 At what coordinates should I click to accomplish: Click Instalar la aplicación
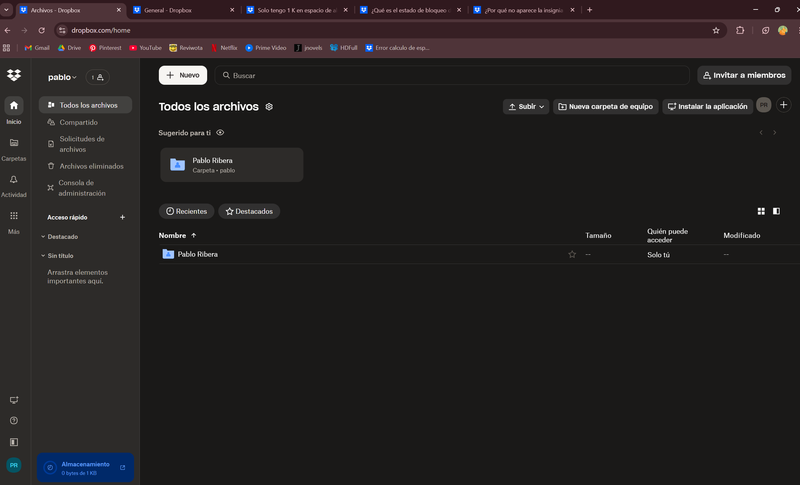click(x=708, y=107)
